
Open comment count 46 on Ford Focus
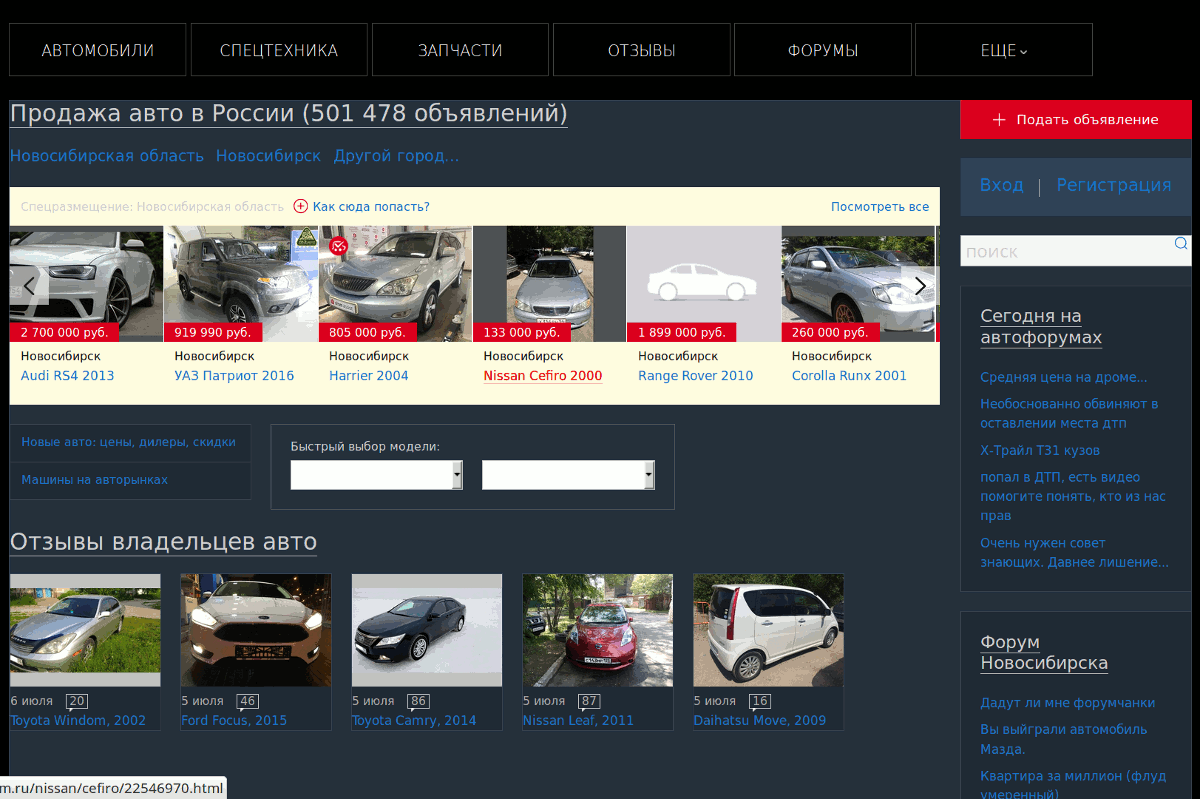[248, 701]
